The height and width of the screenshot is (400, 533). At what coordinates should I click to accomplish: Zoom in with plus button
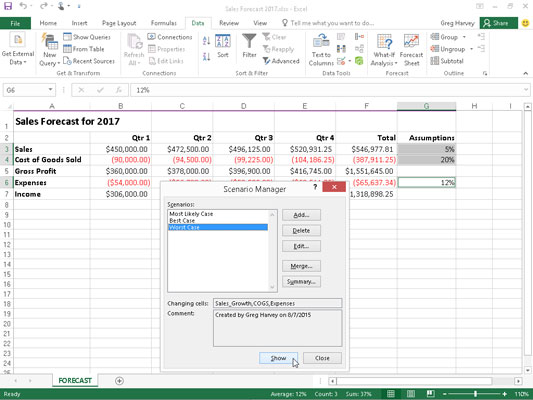(x=504, y=394)
